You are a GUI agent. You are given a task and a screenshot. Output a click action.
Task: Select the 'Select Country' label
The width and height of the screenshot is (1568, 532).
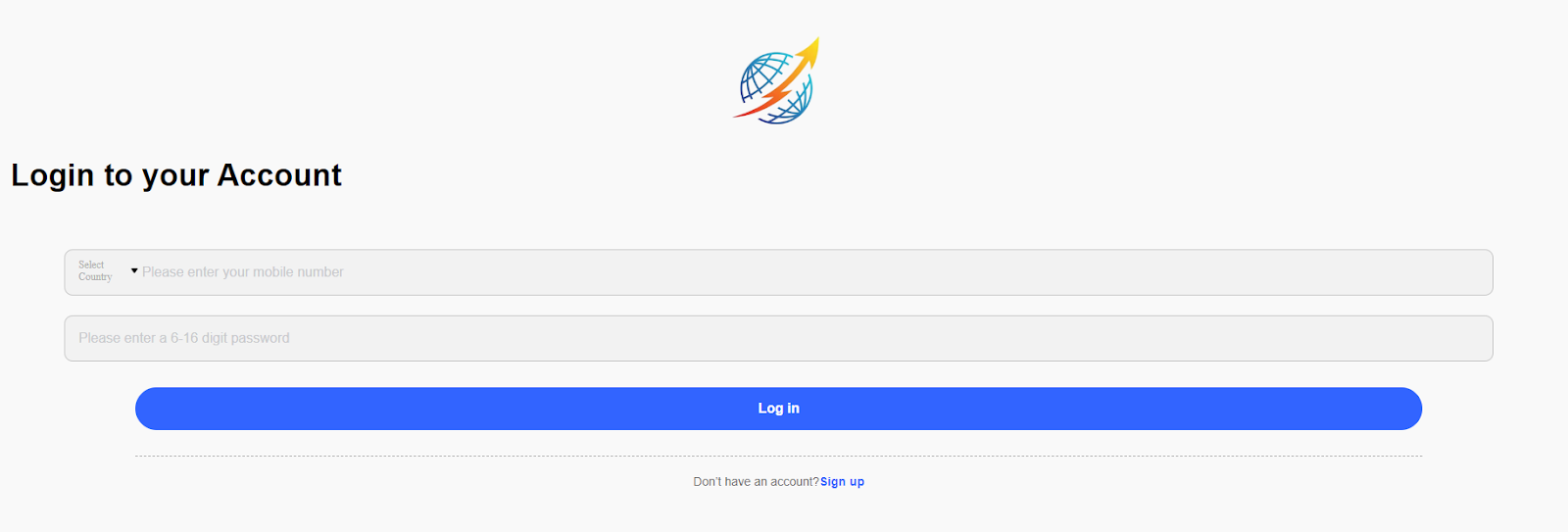tap(95, 271)
